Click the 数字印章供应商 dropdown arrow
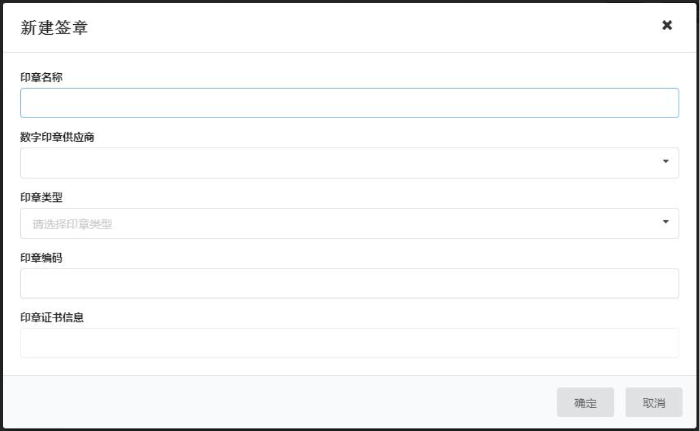 point(666,161)
